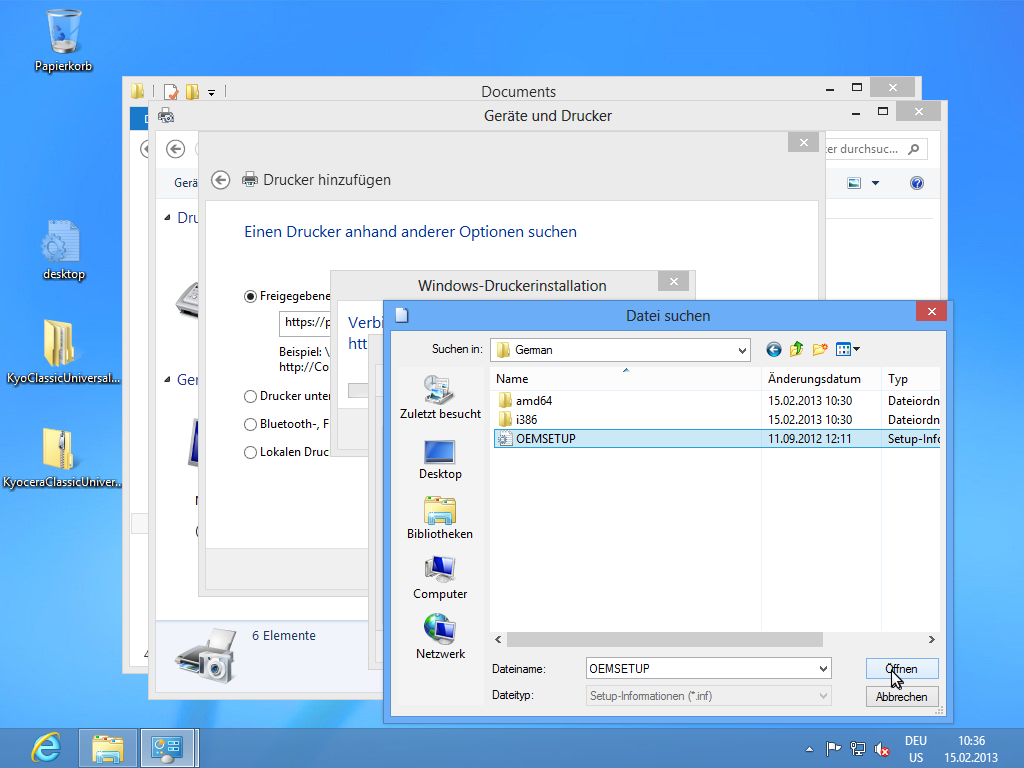Select the KyoceraClassicUniver zip folder icon

pyautogui.click(x=62, y=457)
